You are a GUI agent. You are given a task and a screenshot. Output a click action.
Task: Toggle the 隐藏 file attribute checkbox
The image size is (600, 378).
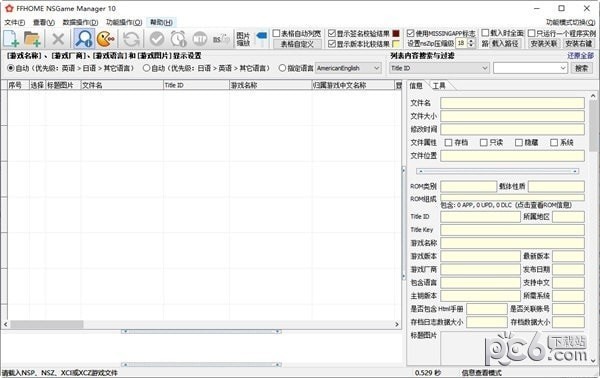pos(519,142)
